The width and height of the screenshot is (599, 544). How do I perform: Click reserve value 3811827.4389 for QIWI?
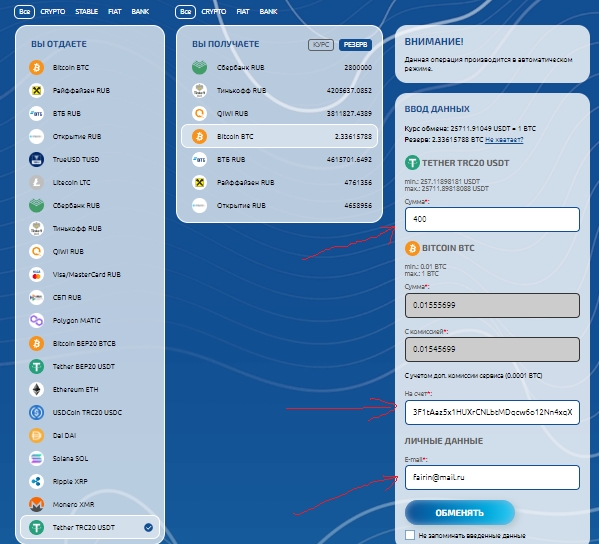[x=349, y=113]
